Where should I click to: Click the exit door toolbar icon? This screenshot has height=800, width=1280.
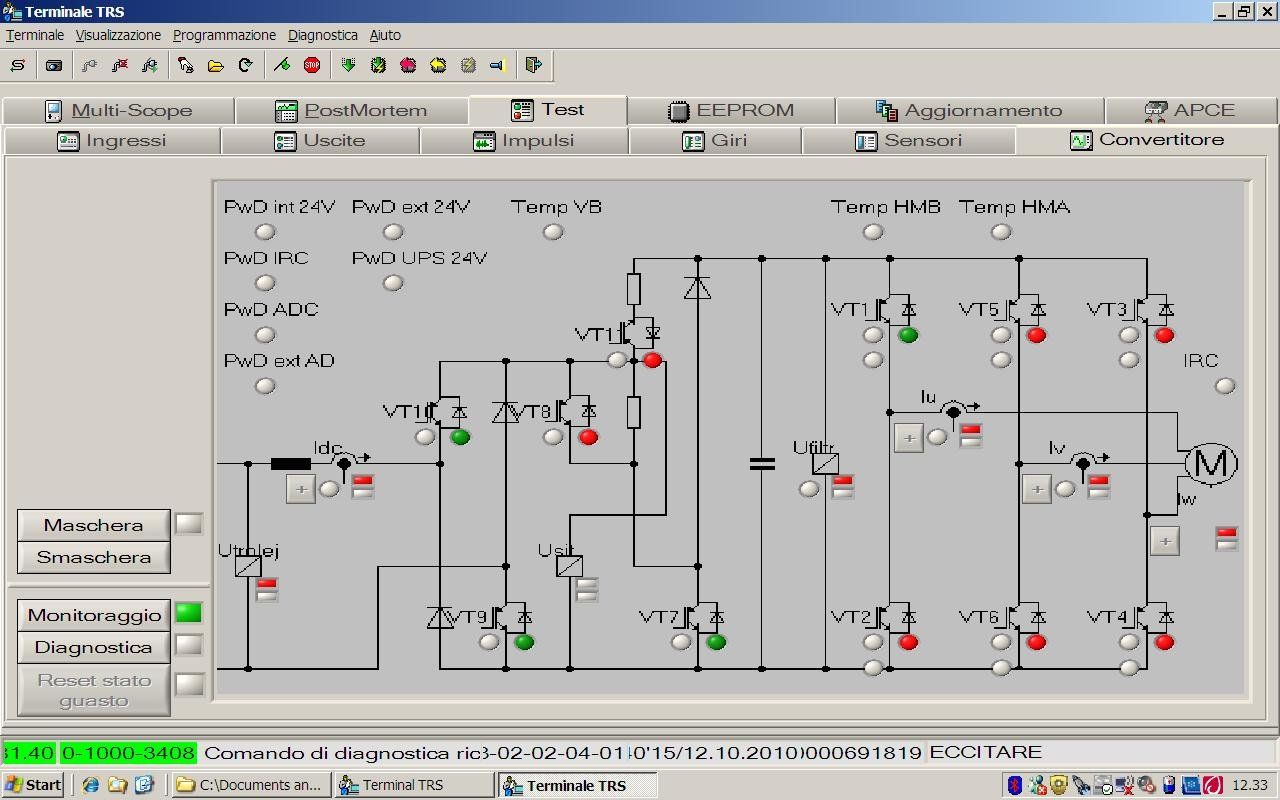tap(533, 65)
